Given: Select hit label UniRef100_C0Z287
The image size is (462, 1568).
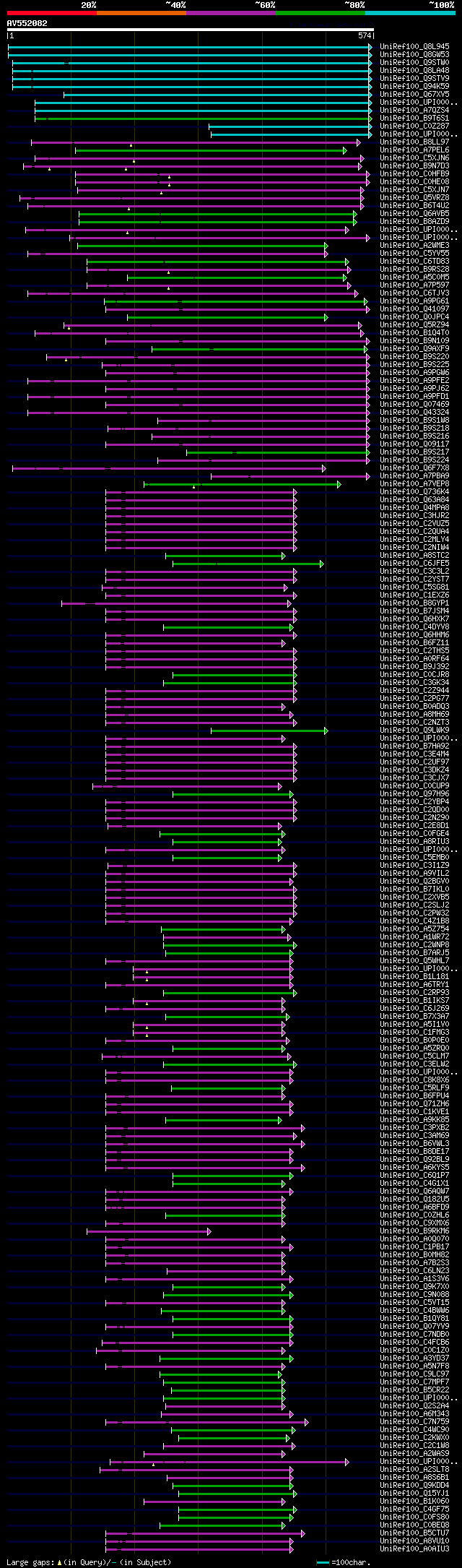Looking at the screenshot, I should (x=414, y=126).
